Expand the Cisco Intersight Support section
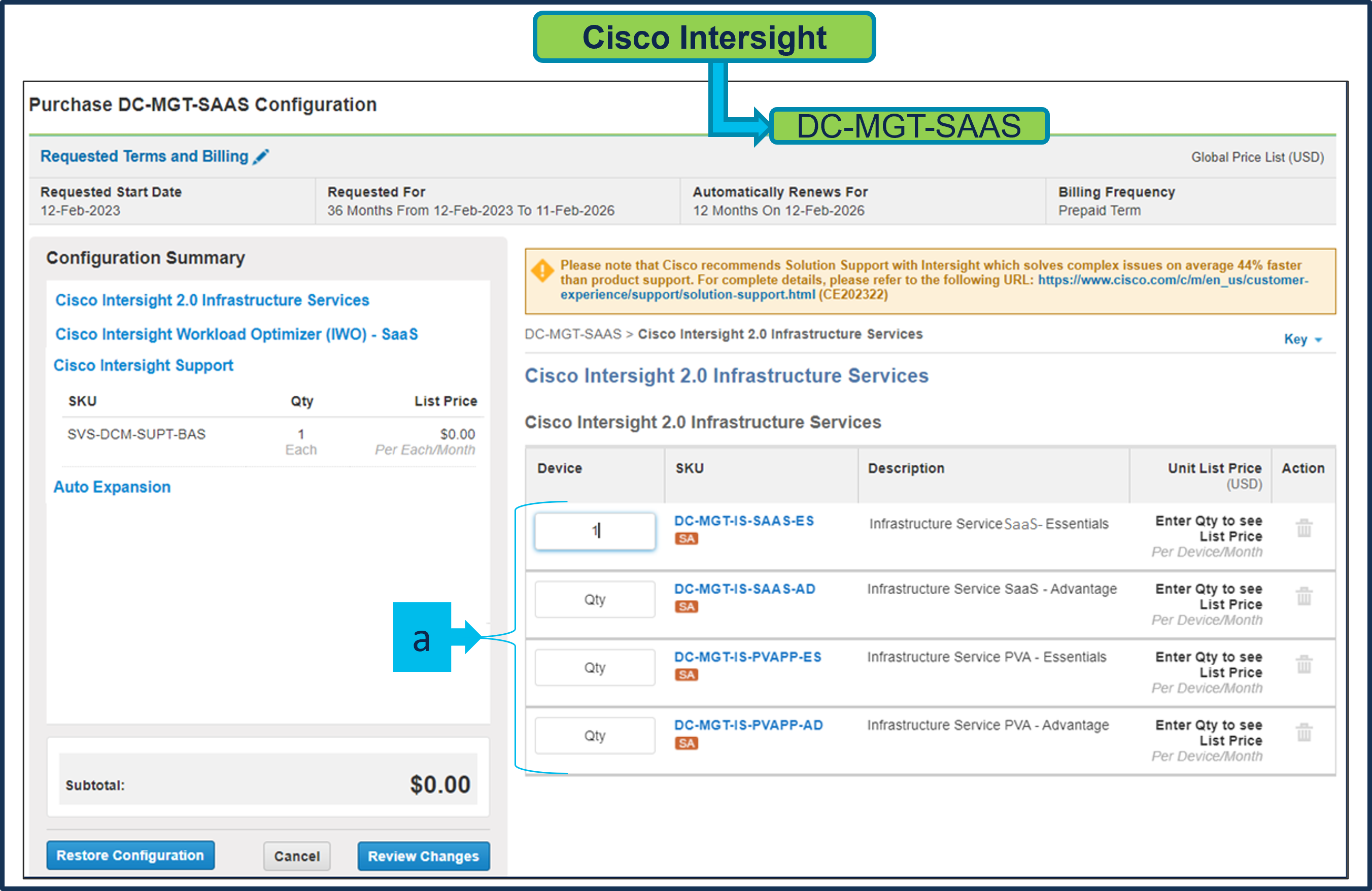Screen dimensions: 1372x891 [143, 365]
